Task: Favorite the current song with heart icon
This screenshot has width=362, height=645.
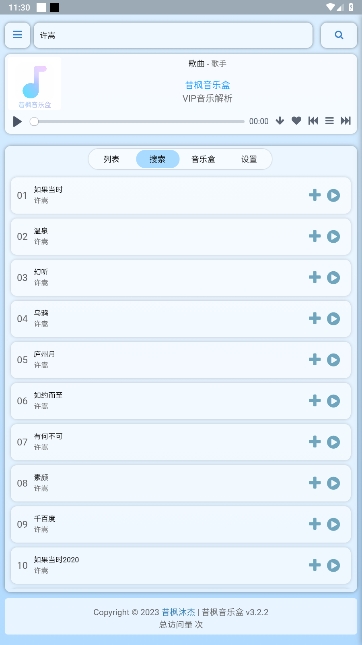Action: 296,121
